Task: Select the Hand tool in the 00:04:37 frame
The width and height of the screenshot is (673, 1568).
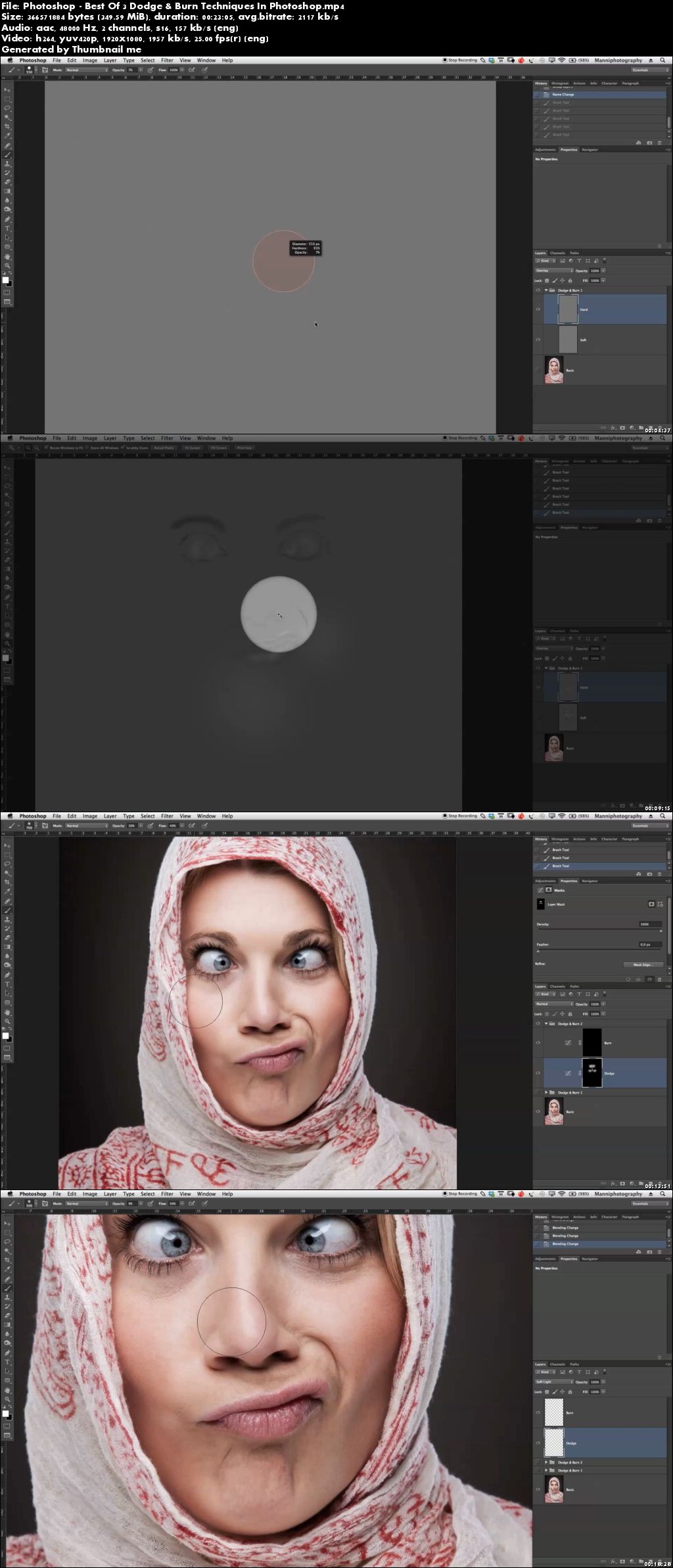Action: [x=7, y=256]
